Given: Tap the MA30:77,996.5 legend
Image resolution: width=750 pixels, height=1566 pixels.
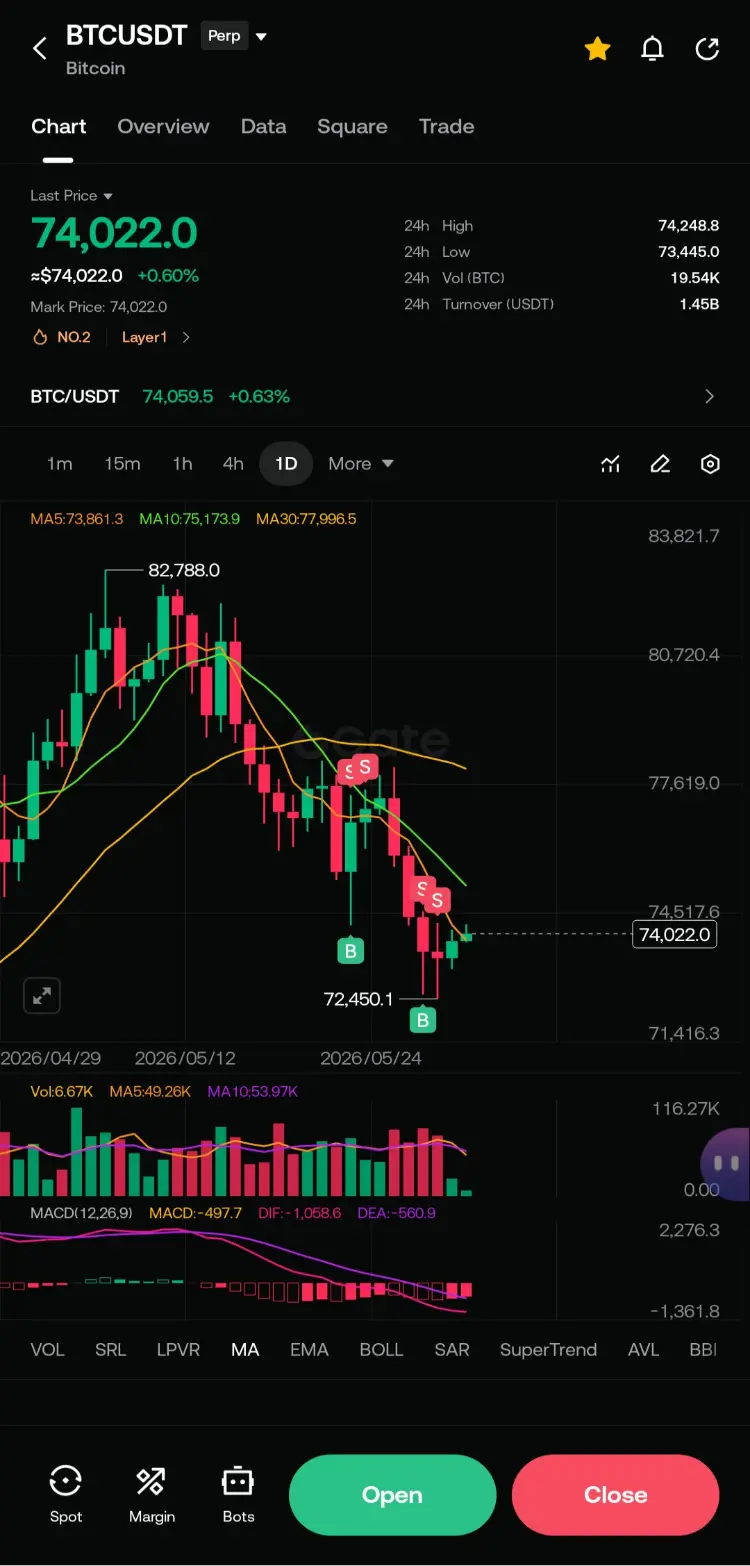Looking at the screenshot, I should (306, 519).
